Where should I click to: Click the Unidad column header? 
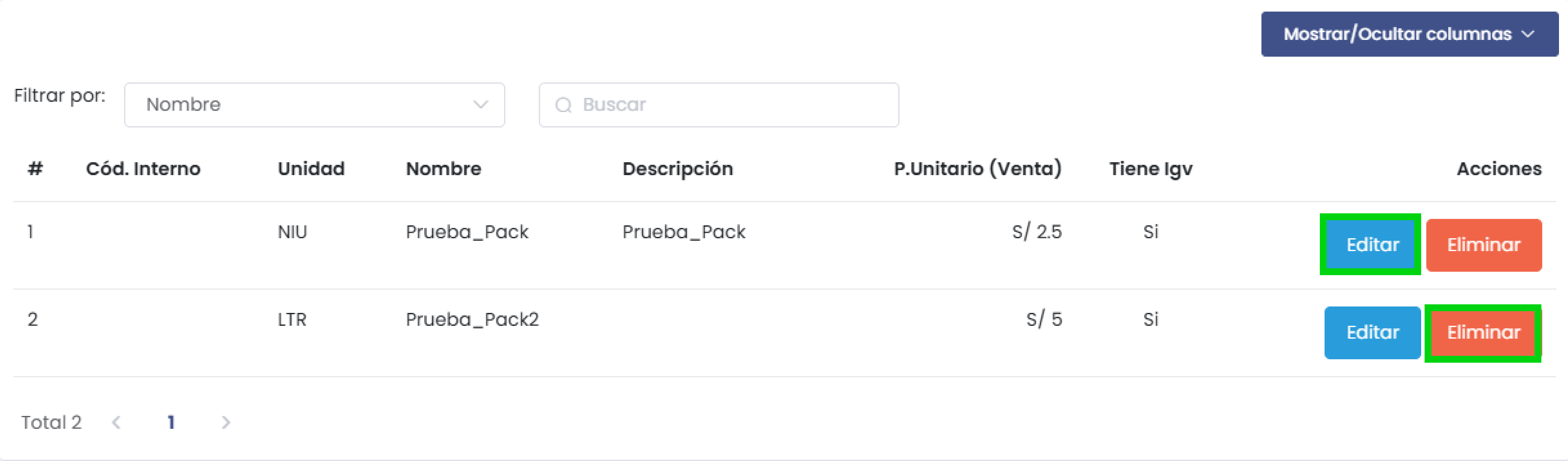point(311,168)
